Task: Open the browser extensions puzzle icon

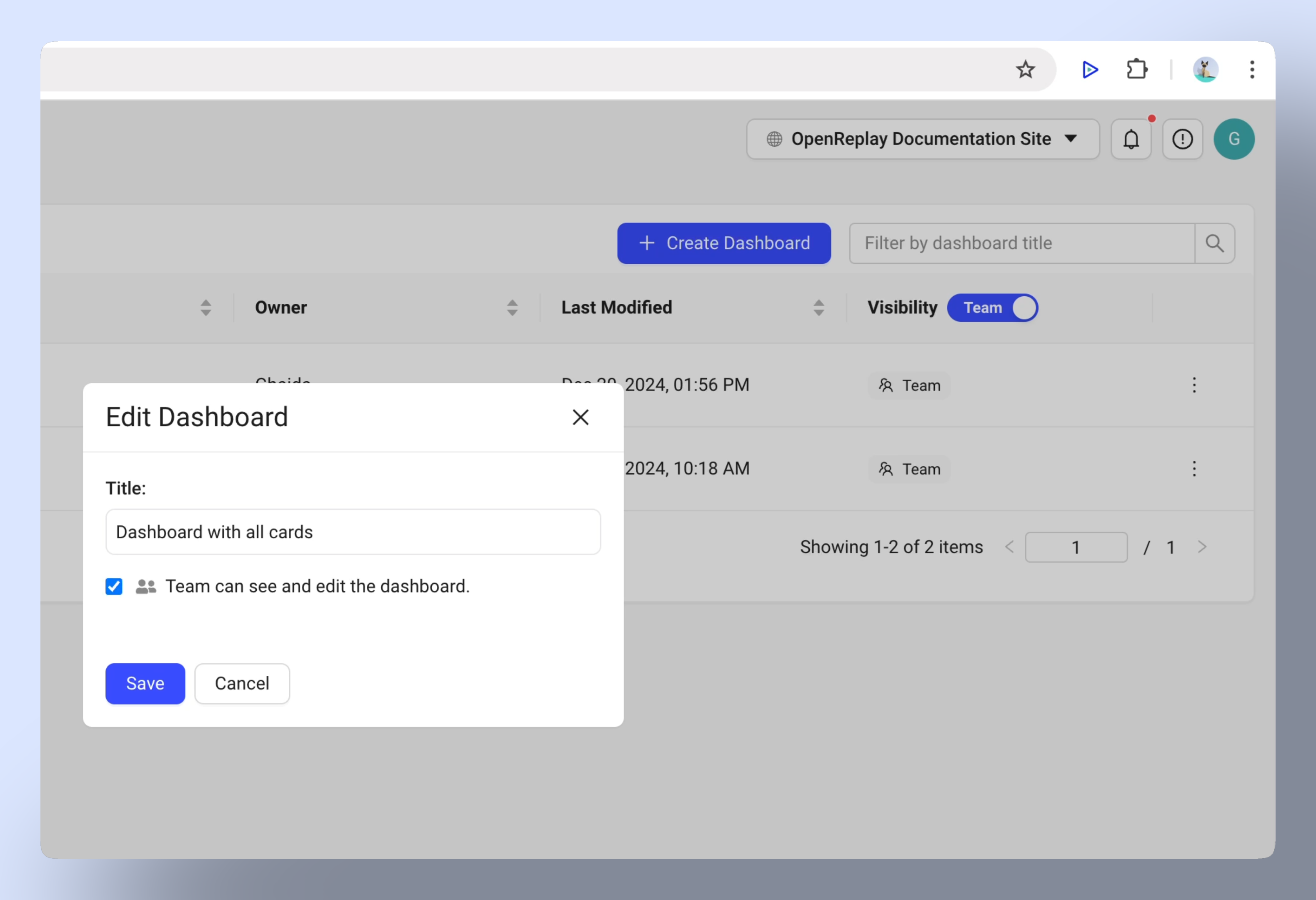Action: (x=1136, y=70)
